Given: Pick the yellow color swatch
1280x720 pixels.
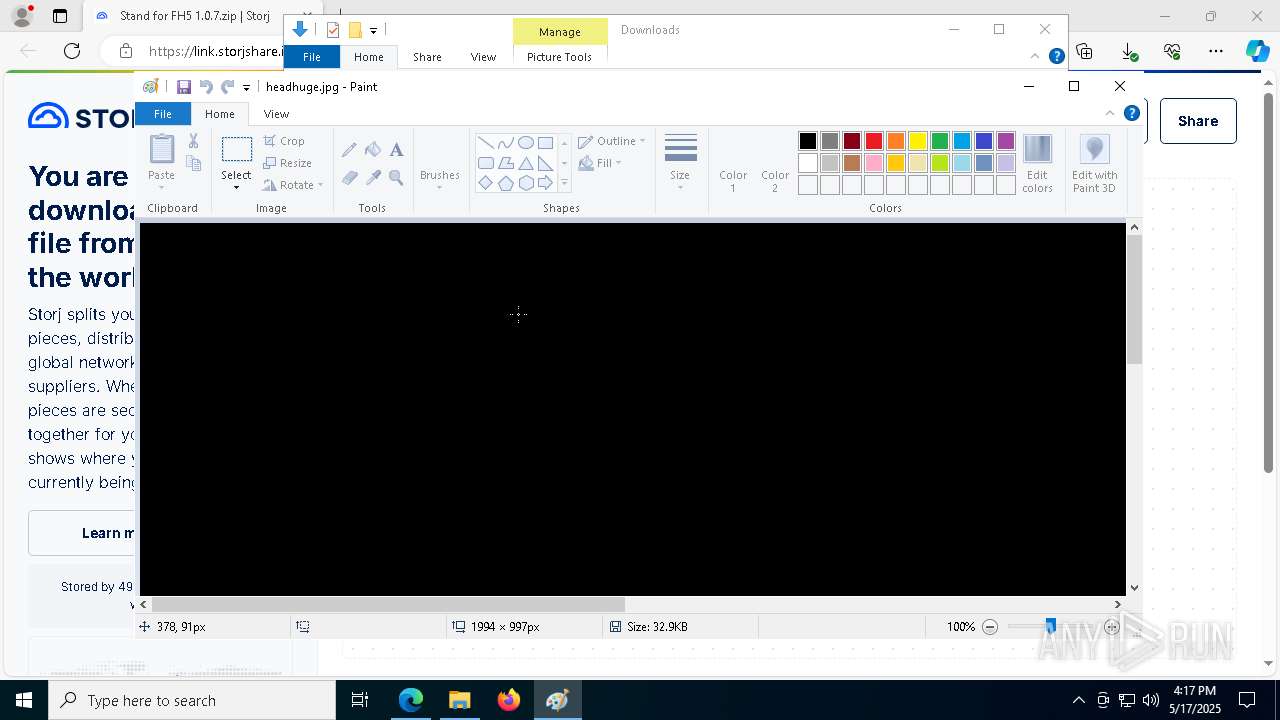Looking at the screenshot, I should (918, 141).
